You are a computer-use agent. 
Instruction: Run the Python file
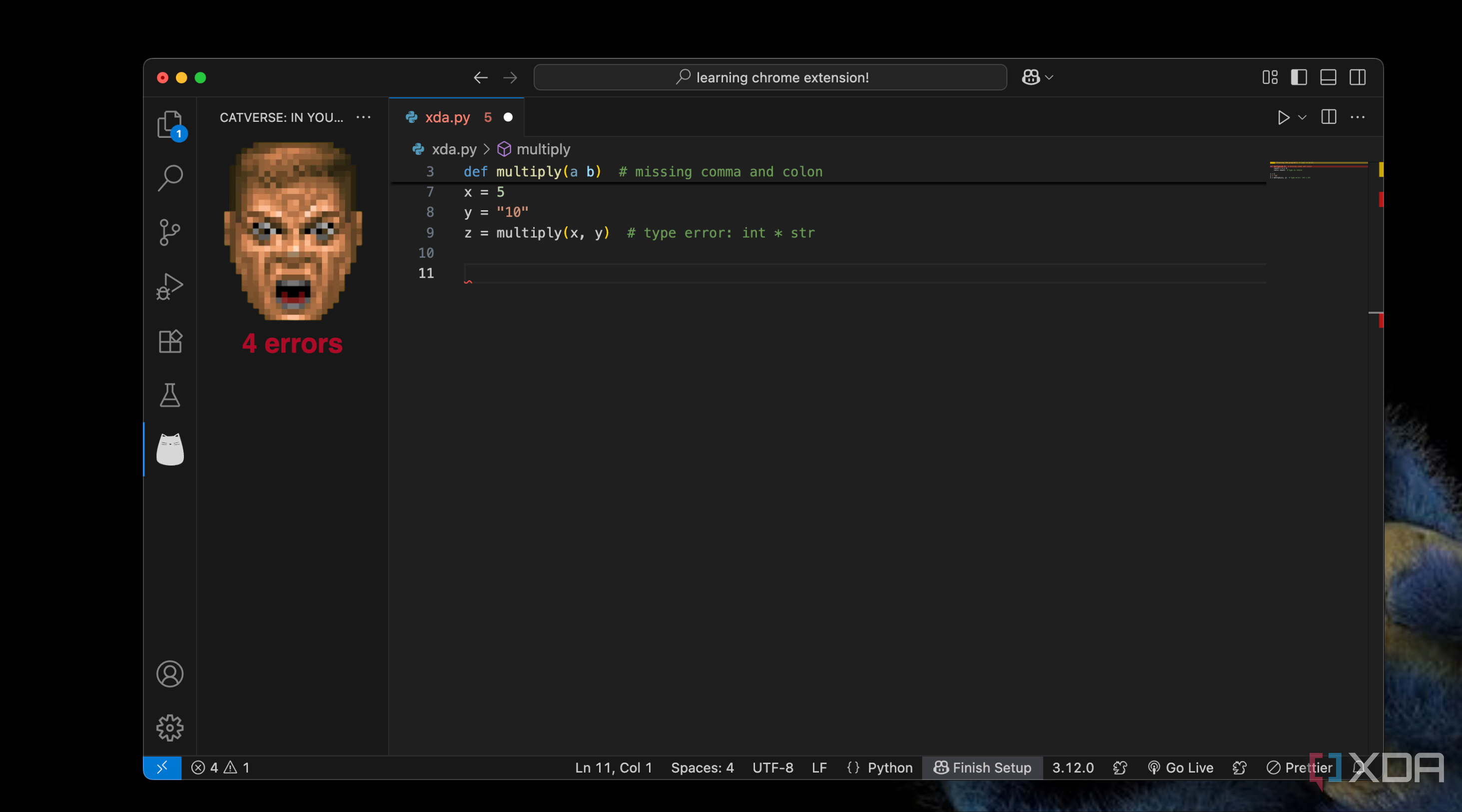[1283, 117]
